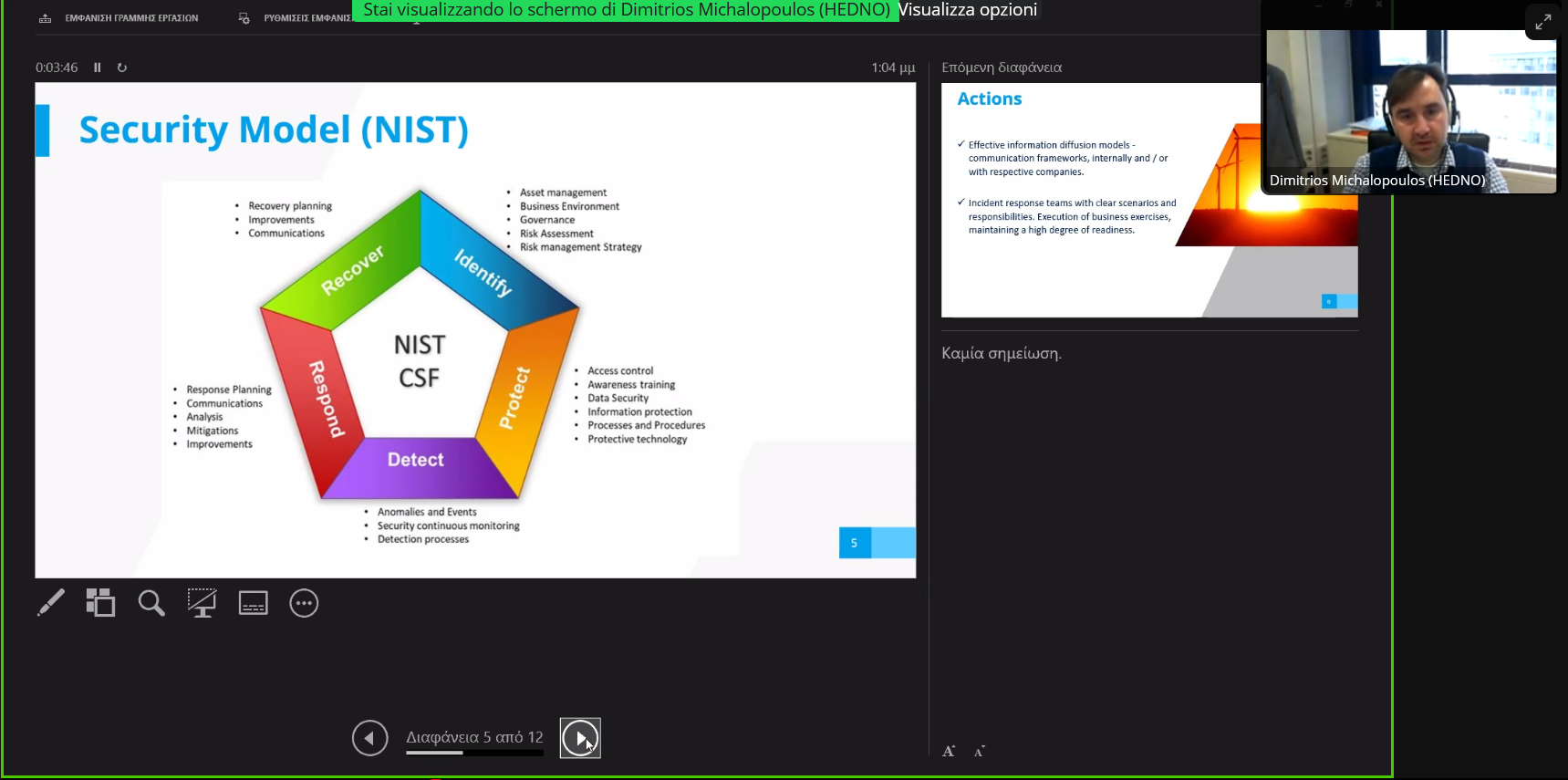Increase the notes text size

click(949, 752)
